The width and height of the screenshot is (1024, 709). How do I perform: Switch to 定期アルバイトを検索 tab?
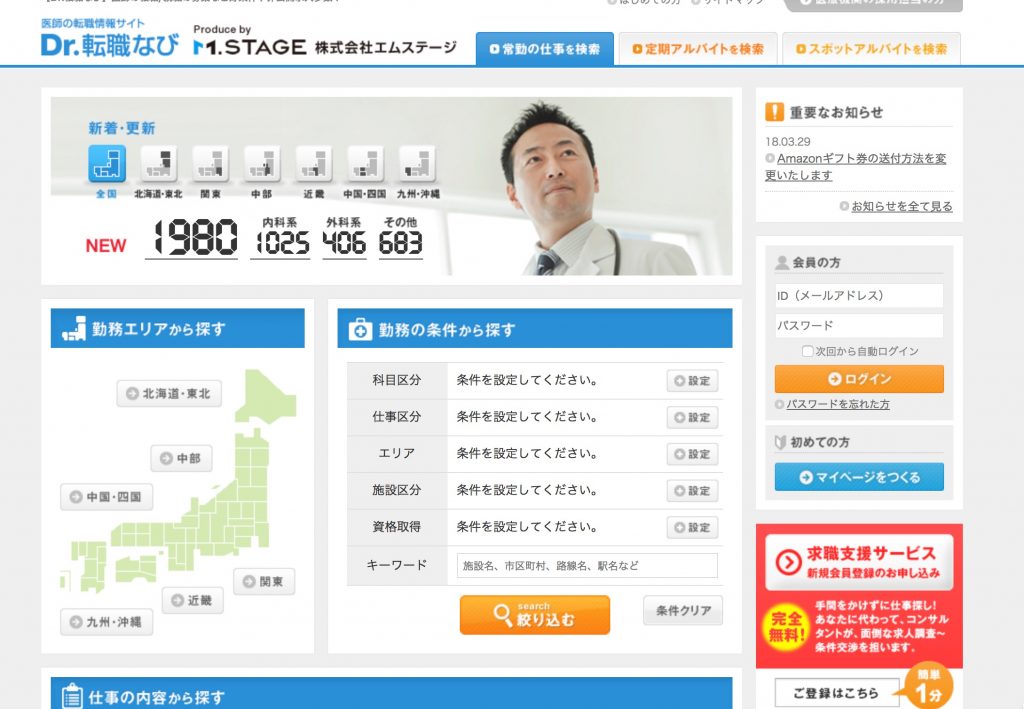[697, 49]
